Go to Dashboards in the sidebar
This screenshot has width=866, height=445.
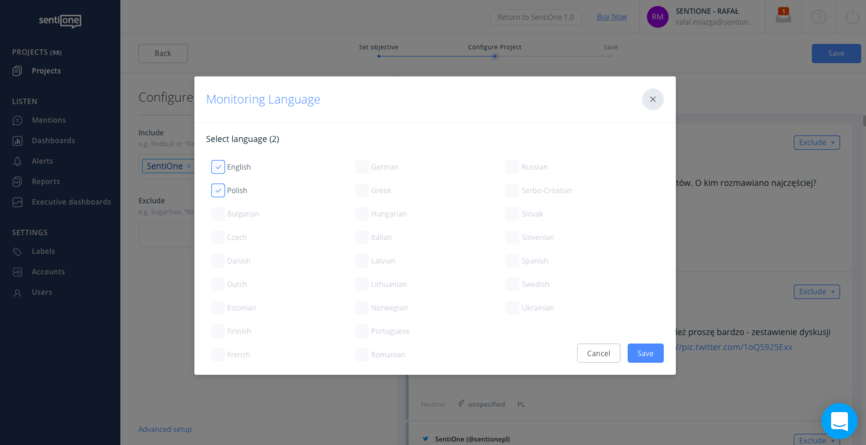(x=52, y=141)
